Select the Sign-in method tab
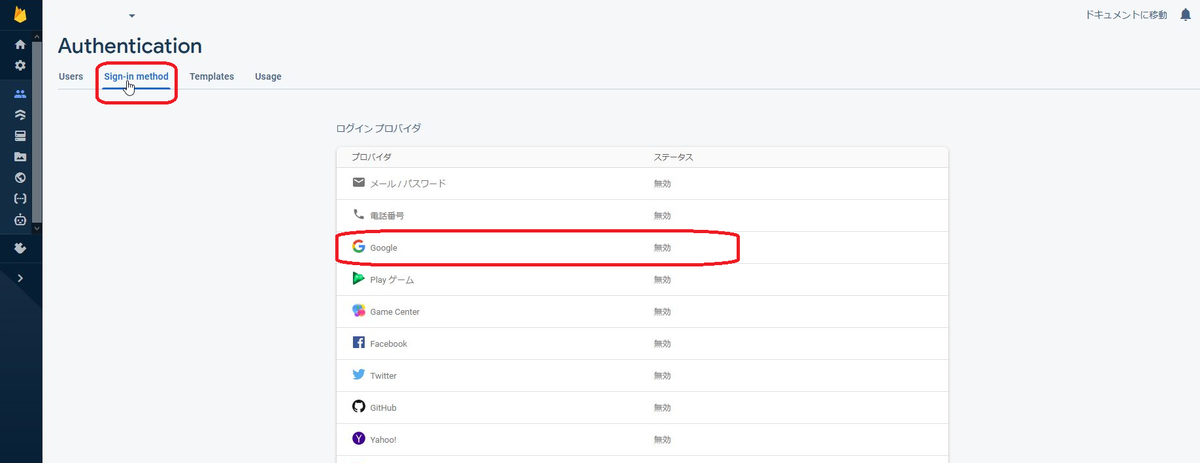1200x463 pixels. (136, 76)
